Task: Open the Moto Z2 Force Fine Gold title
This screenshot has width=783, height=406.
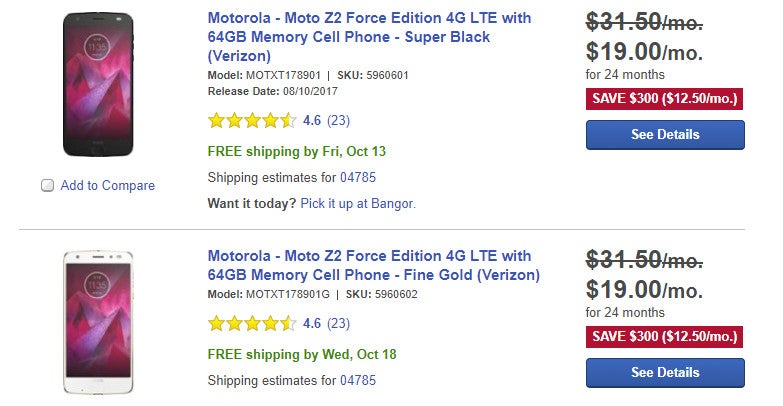Action: point(373,265)
